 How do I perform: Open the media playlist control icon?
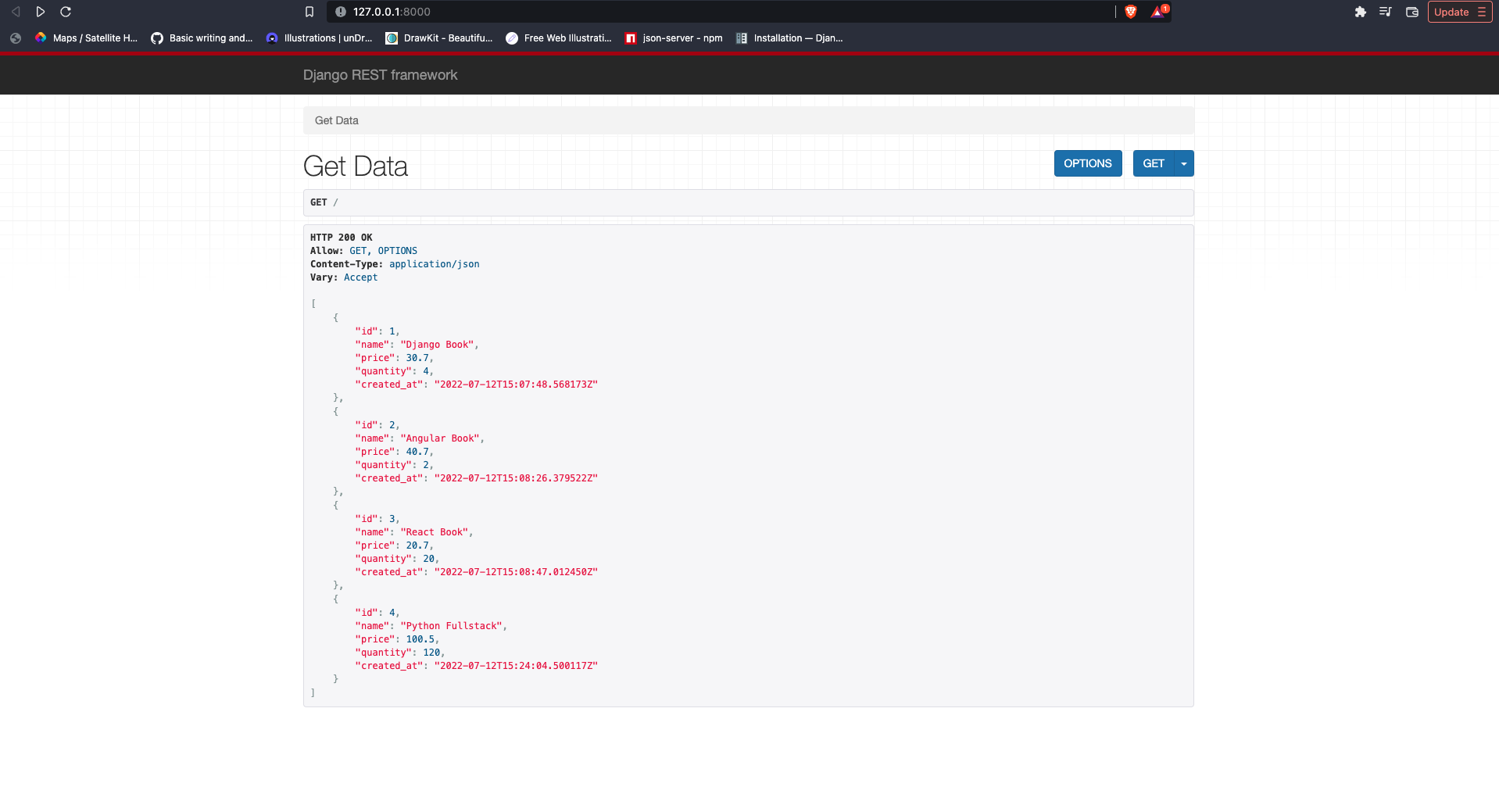click(1386, 12)
